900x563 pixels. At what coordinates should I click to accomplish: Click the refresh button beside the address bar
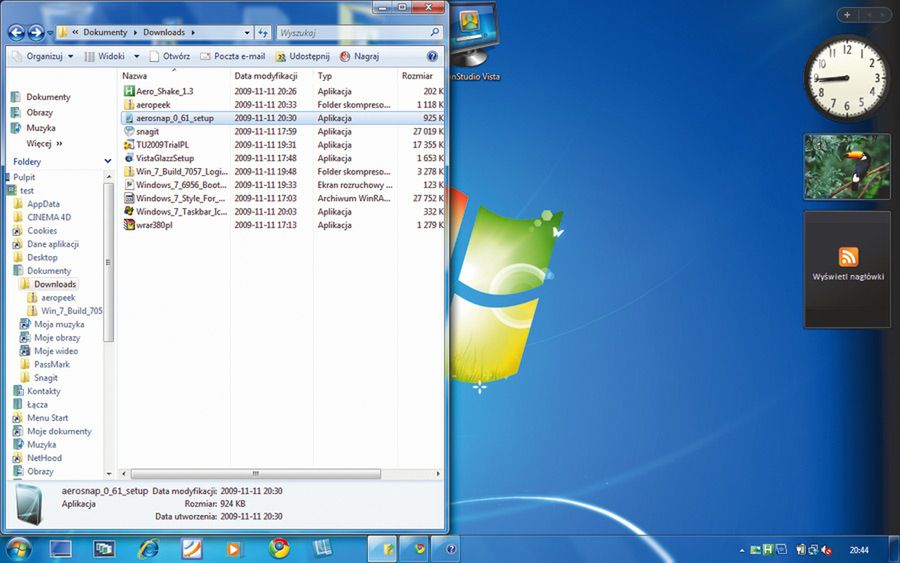pos(262,33)
